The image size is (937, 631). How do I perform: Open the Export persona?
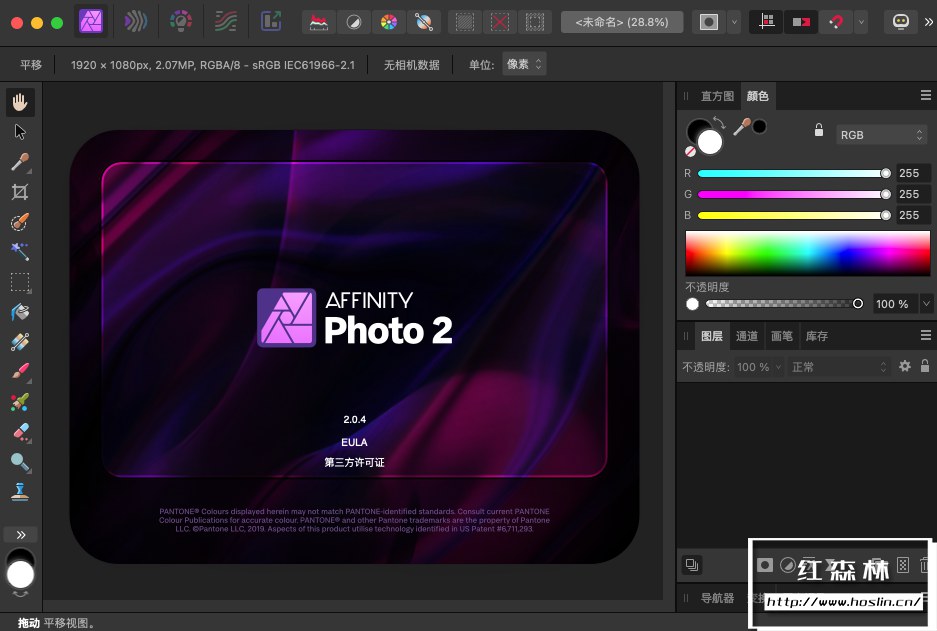pyautogui.click(x=271, y=22)
